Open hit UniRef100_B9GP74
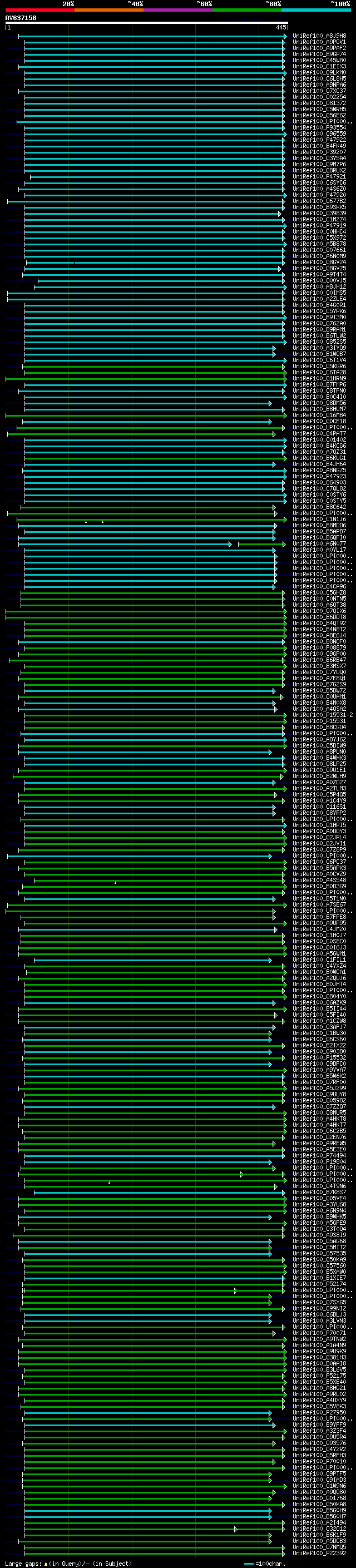The image size is (356, 1568). [x=319, y=54]
